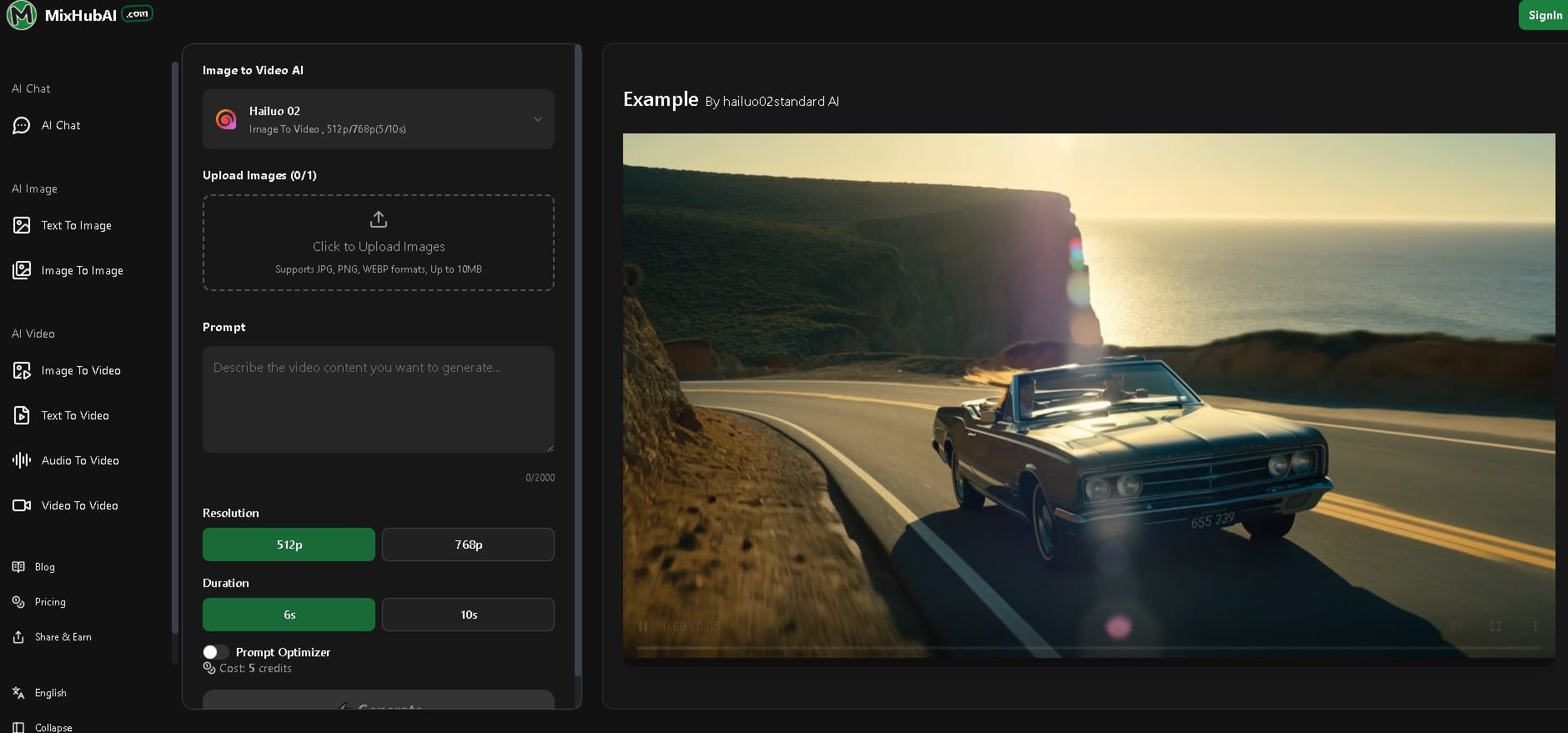Click the Share & Earn upload icon
The height and width of the screenshot is (733, 1568).
coord(18,637)
